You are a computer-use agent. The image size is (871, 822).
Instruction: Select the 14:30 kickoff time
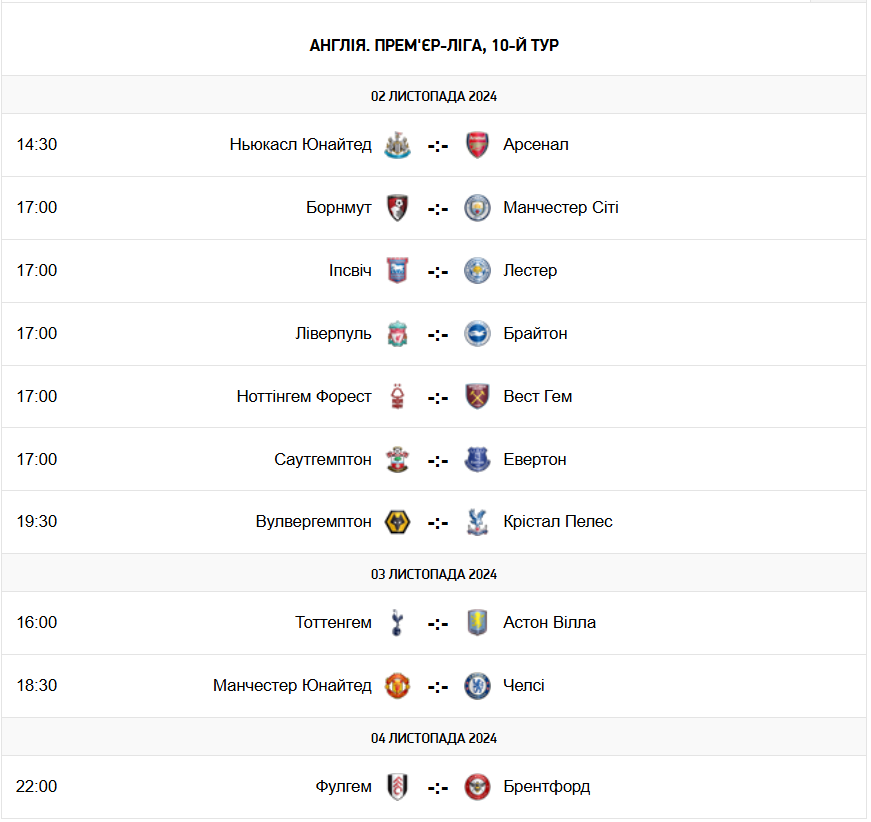click(x=37, y=145)
